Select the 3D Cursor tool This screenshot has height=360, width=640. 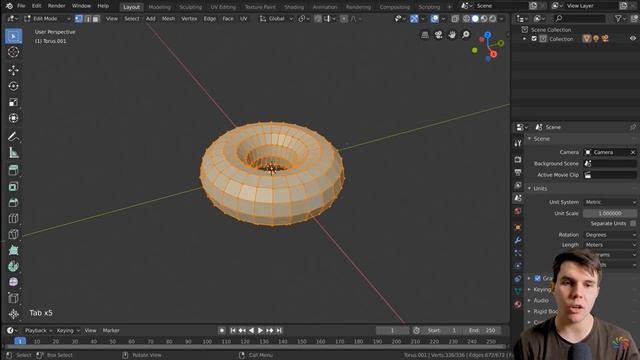(13, 52)
